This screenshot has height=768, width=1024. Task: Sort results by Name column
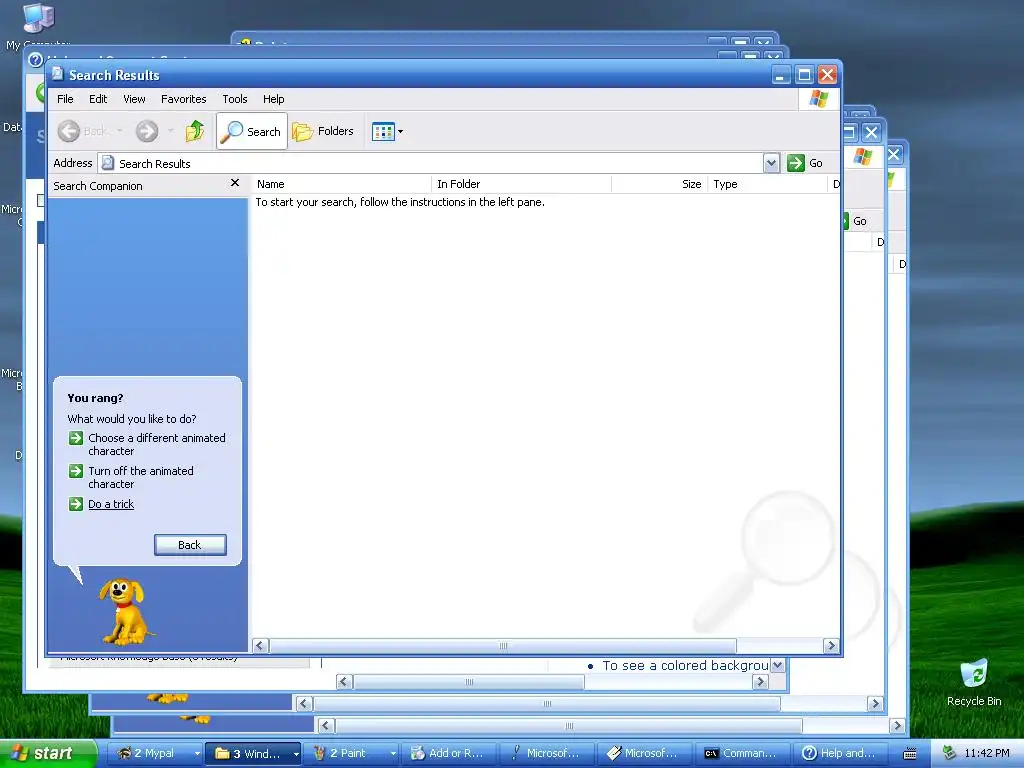[342, 184]
